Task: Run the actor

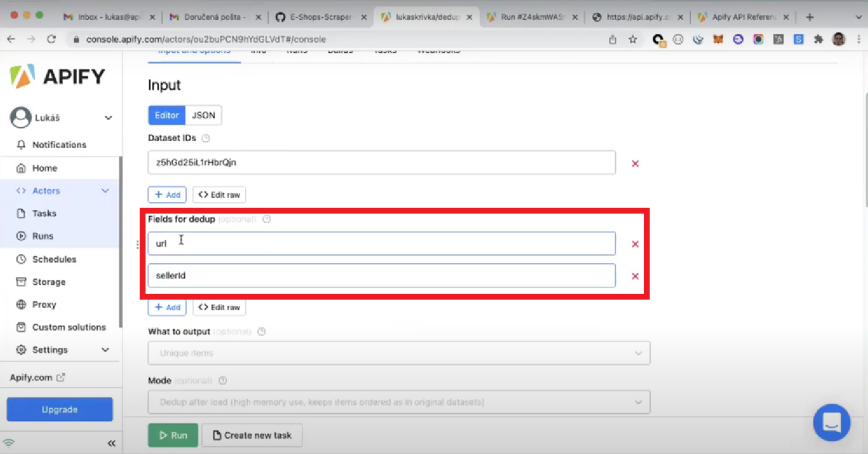Action: click(x=173, y=435)
